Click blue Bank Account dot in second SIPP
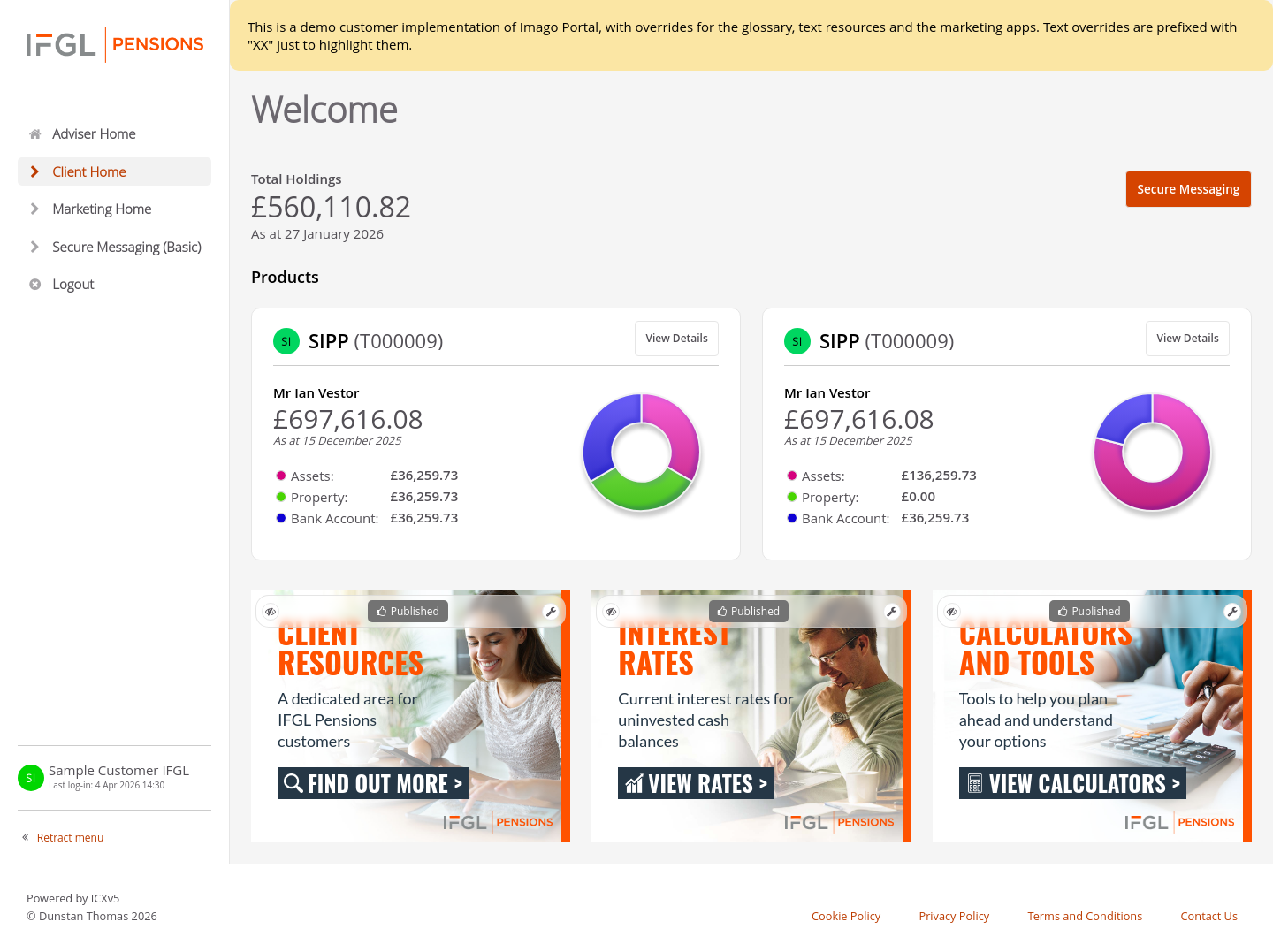Image resolution: width=1273 pixels, height=952 pixels. [x=792, y=518]
